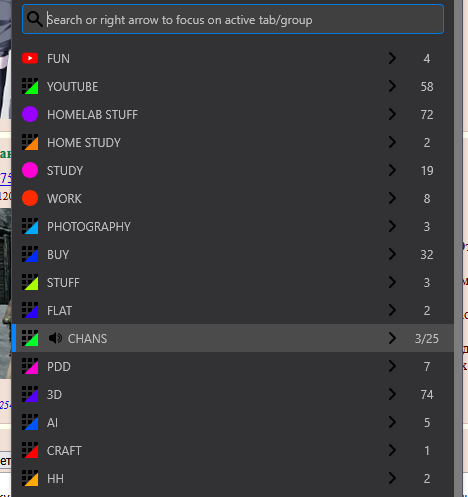Screen dimensions: 468x497
Task: Click the orange grid icon of HOME STUDY
Action: coord(30,142)
